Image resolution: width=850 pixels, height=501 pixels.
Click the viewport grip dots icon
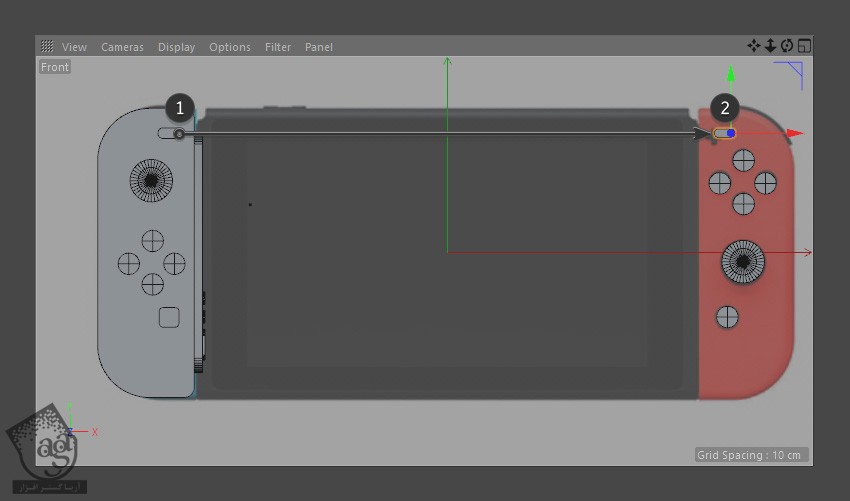point(47,46)
